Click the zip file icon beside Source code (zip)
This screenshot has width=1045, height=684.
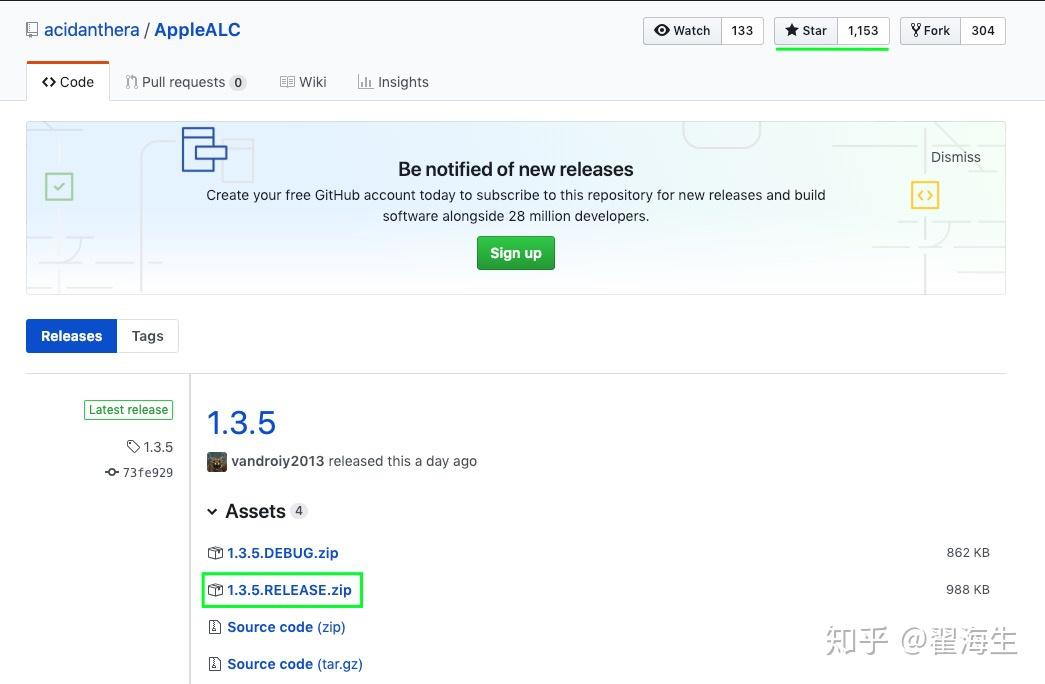[x=215, y=627]
